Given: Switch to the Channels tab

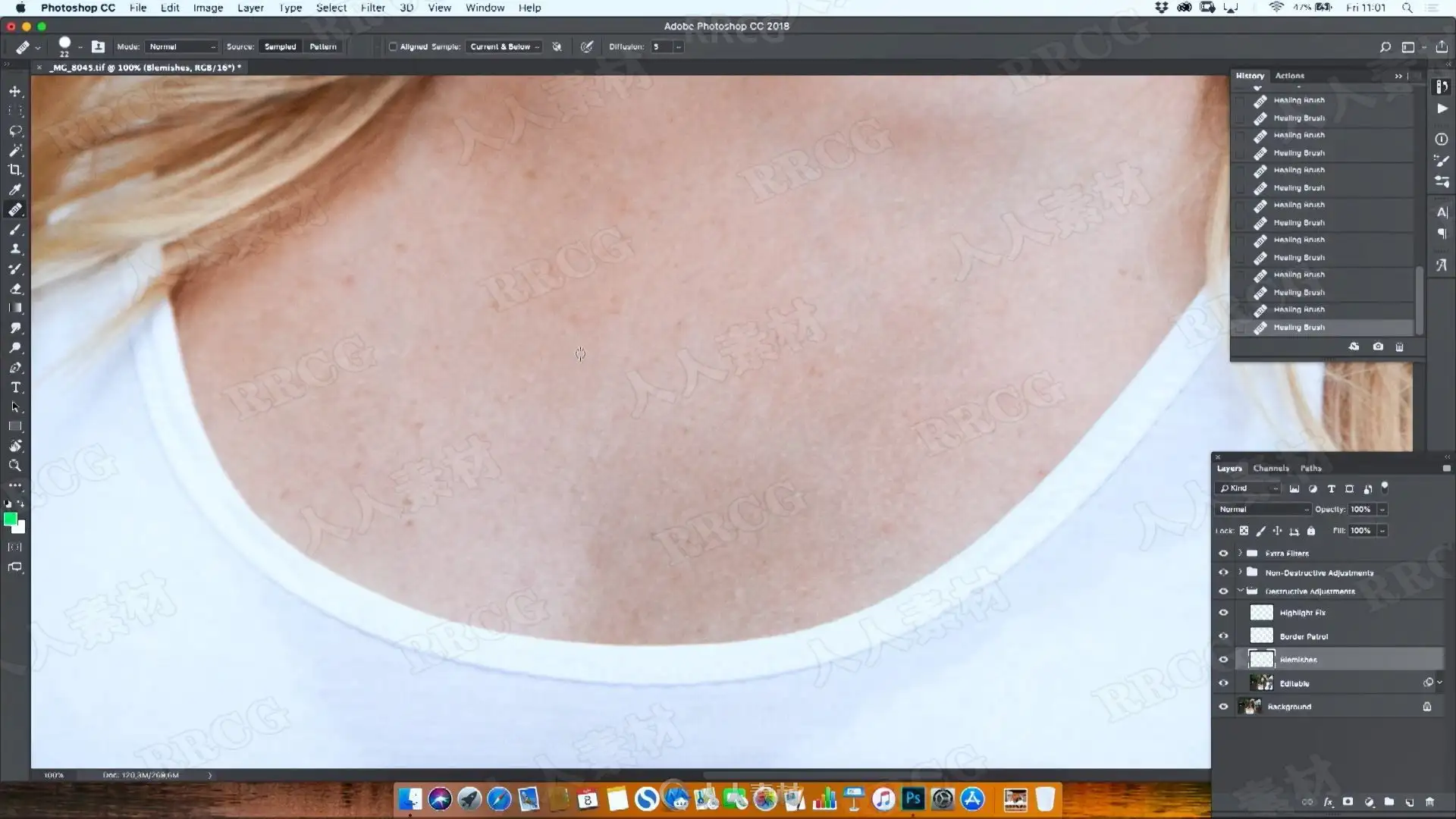Looking at the screenshot, I should (1270, 469).
